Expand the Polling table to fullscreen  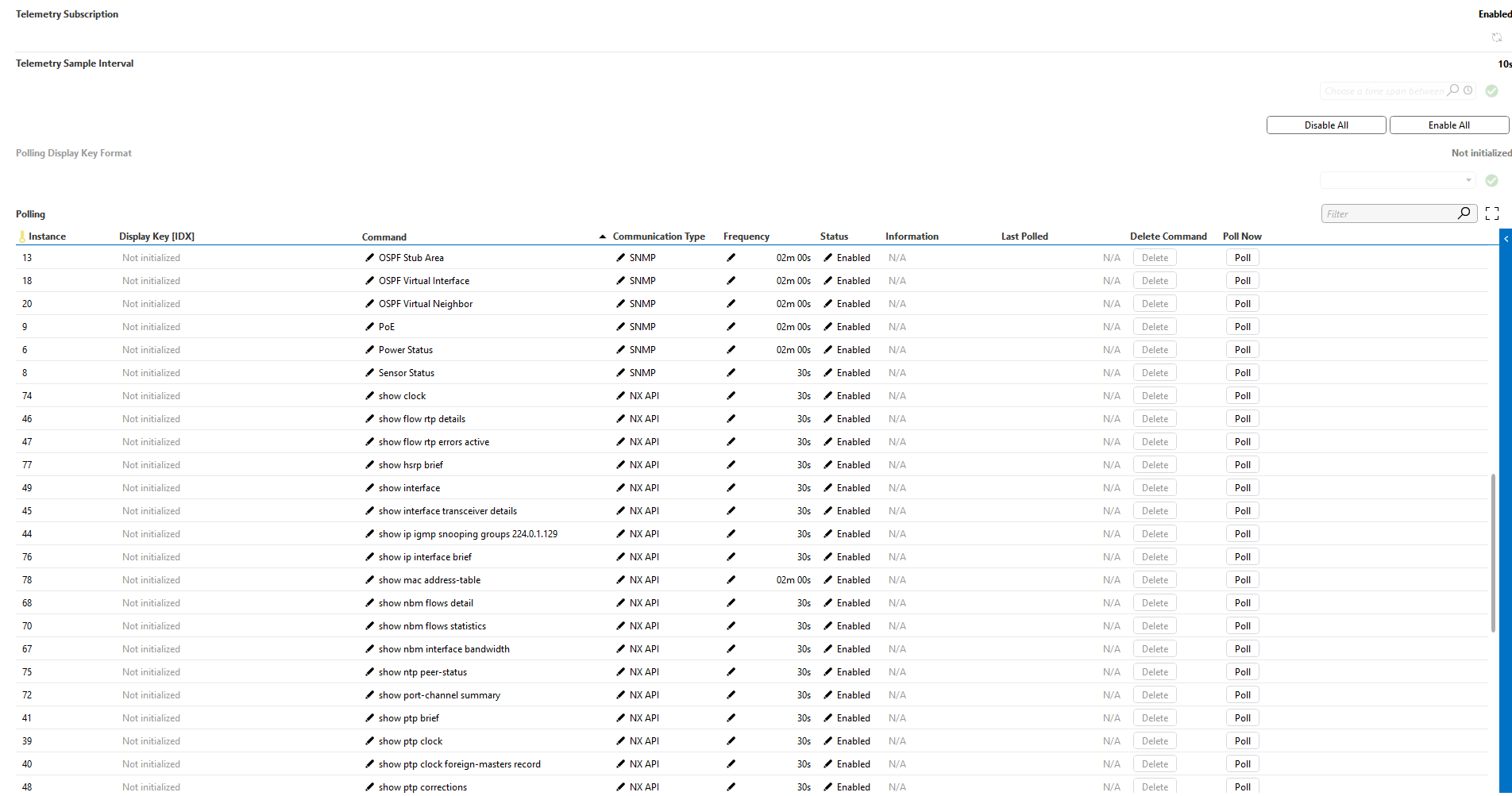coord(1492,213)
